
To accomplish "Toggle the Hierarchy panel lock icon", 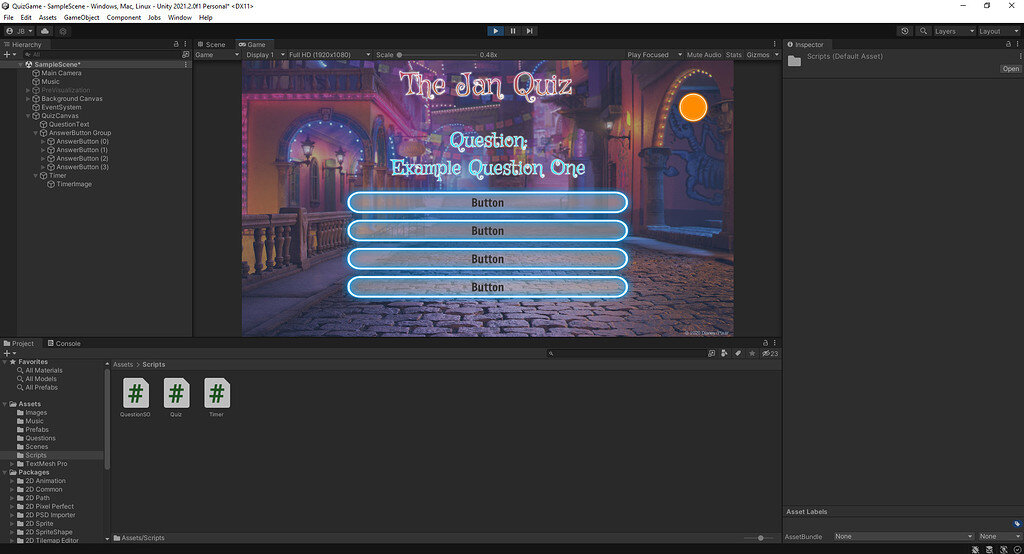I will pyautogui.click(x=176, y=44).
